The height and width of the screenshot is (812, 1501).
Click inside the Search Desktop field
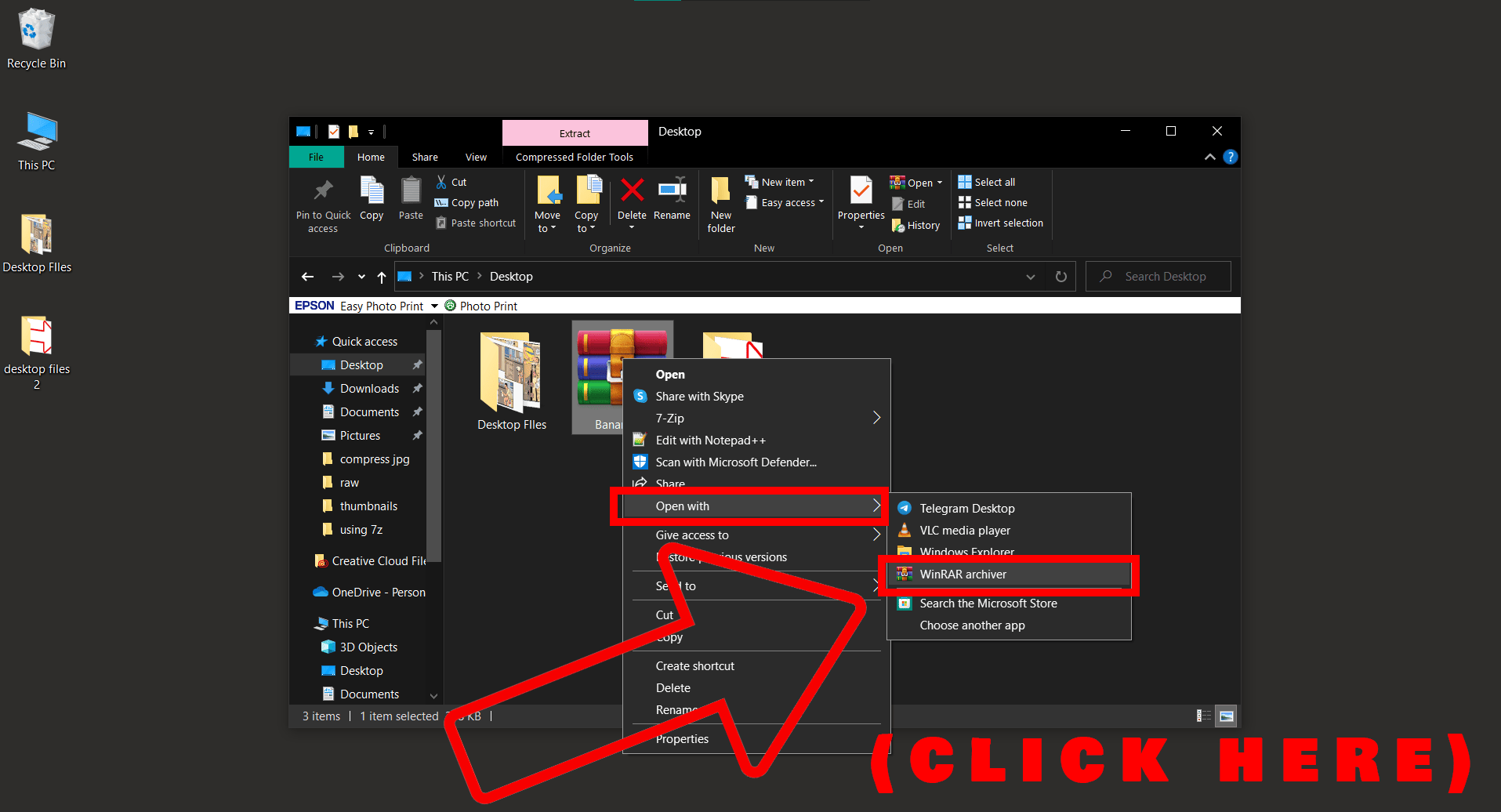pos(1160,276)
